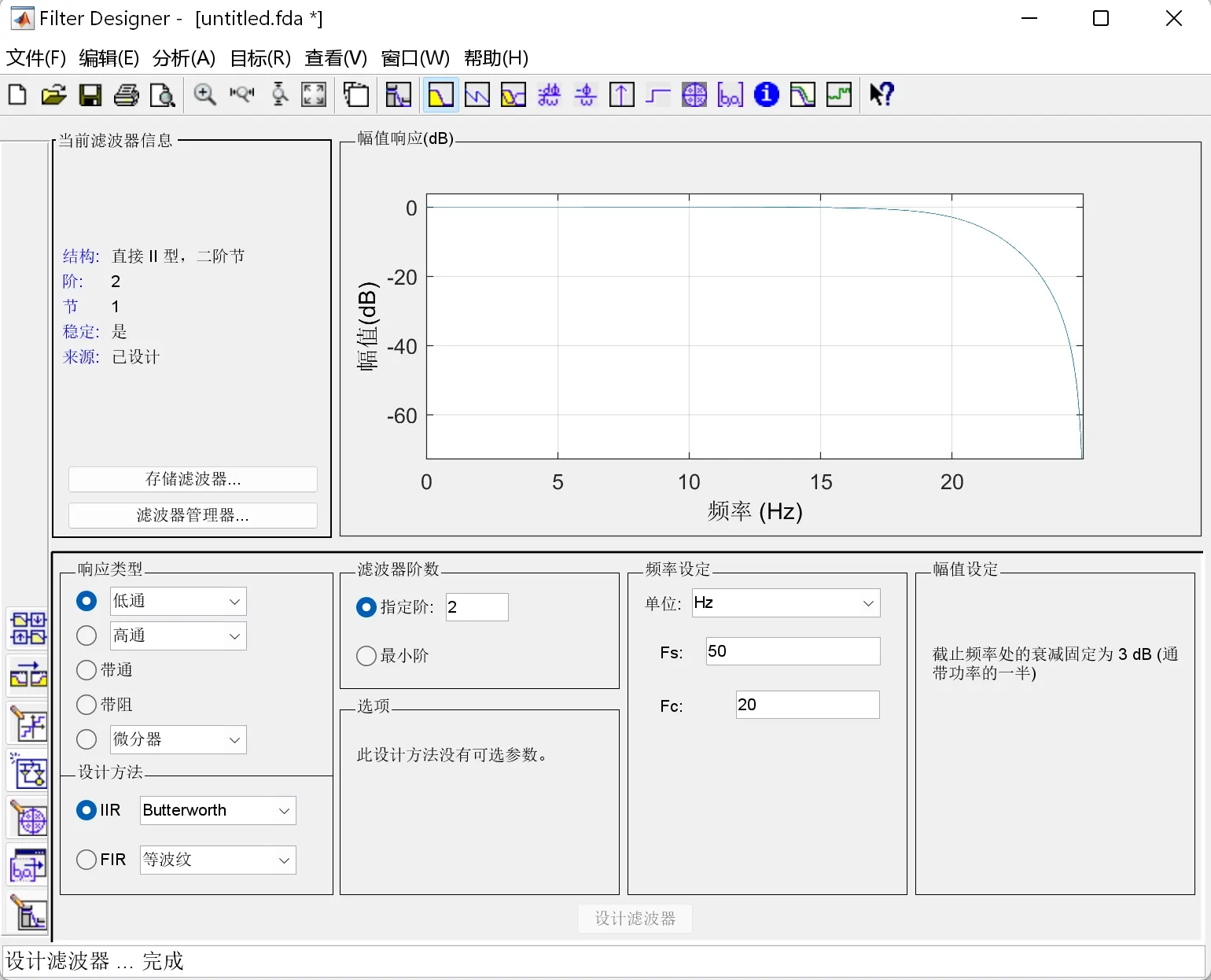Open the 目标(R) menu
Viewport: 1211px width, 980px height.
[260, 58]
